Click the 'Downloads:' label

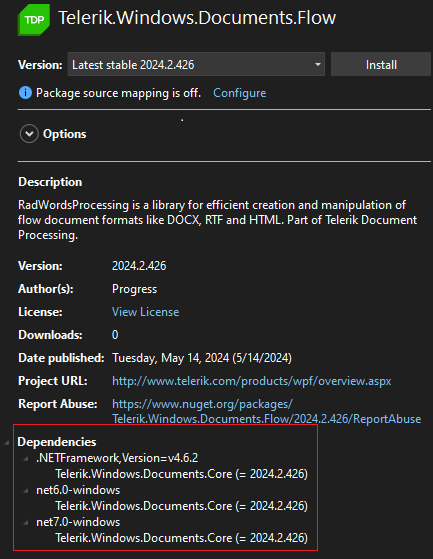(50, 335)
